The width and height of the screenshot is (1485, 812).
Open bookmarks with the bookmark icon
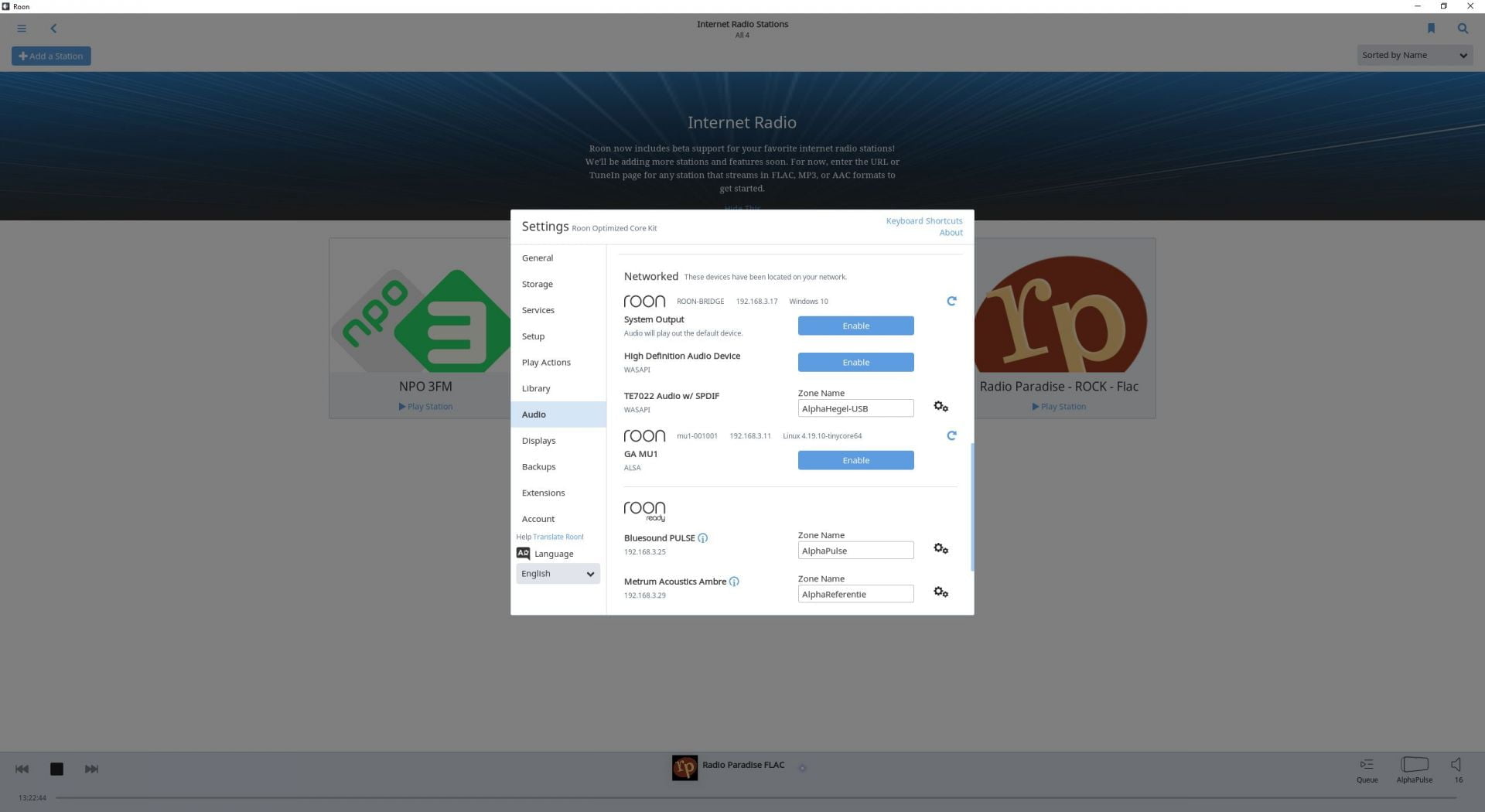click(1431, 29)
